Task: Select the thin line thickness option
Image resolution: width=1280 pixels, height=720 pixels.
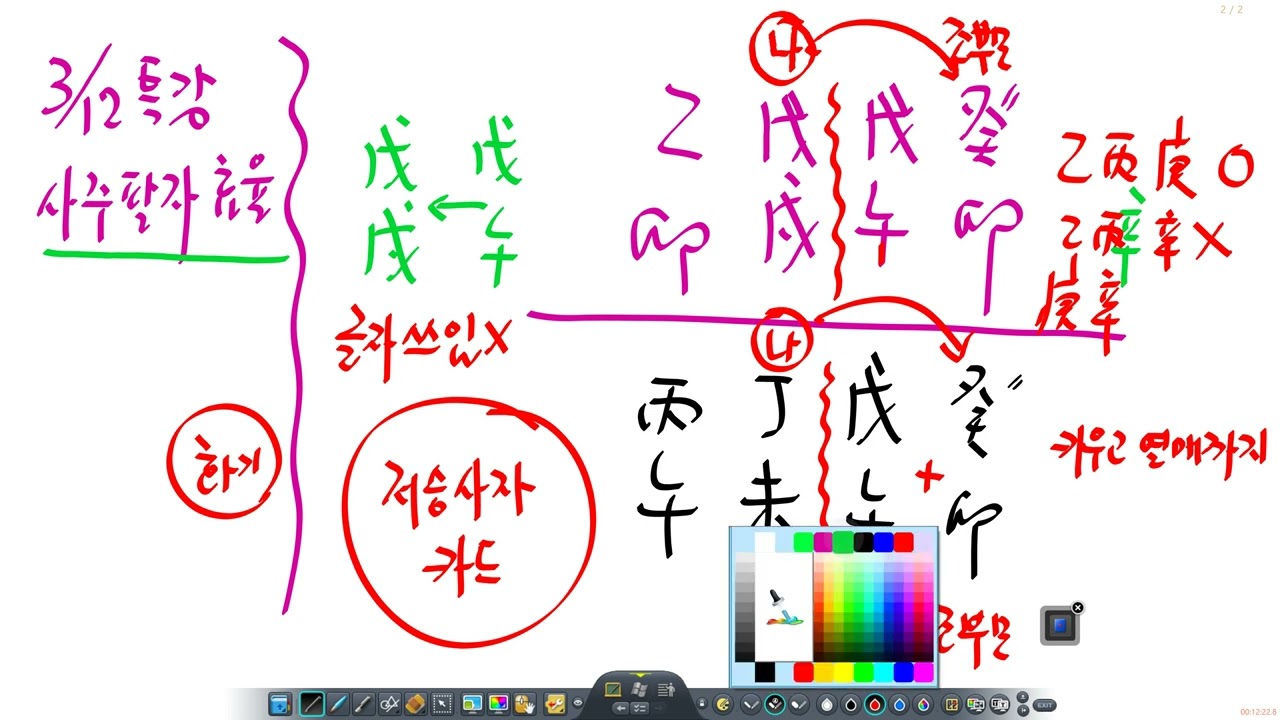Action: 751,704
